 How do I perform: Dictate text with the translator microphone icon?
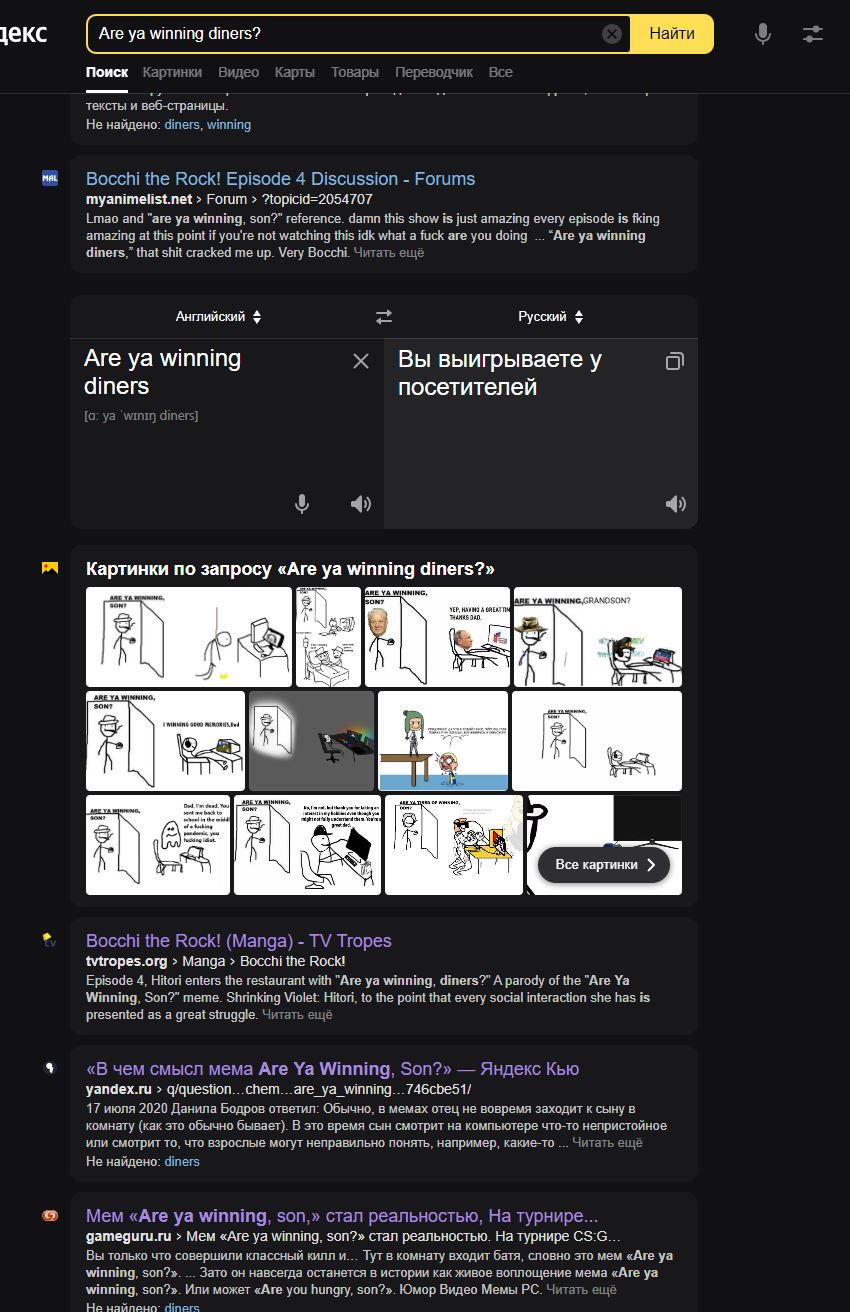click(x=302, y=504)
